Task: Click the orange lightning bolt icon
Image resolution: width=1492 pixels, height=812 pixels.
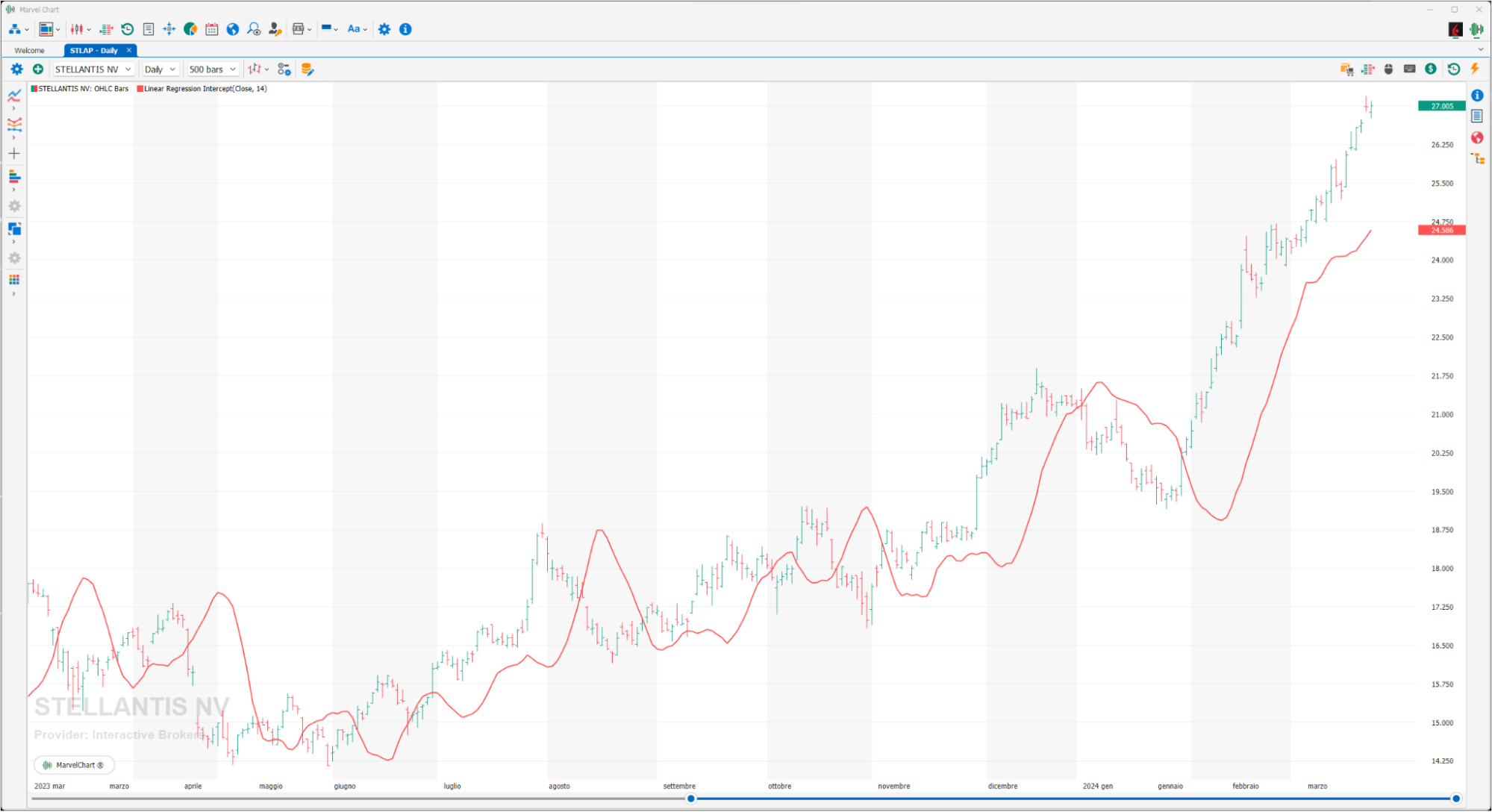Action: [x=1475, y=69]
